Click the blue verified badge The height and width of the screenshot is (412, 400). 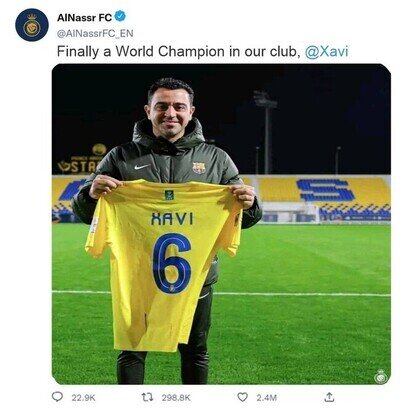coord(120,16)
